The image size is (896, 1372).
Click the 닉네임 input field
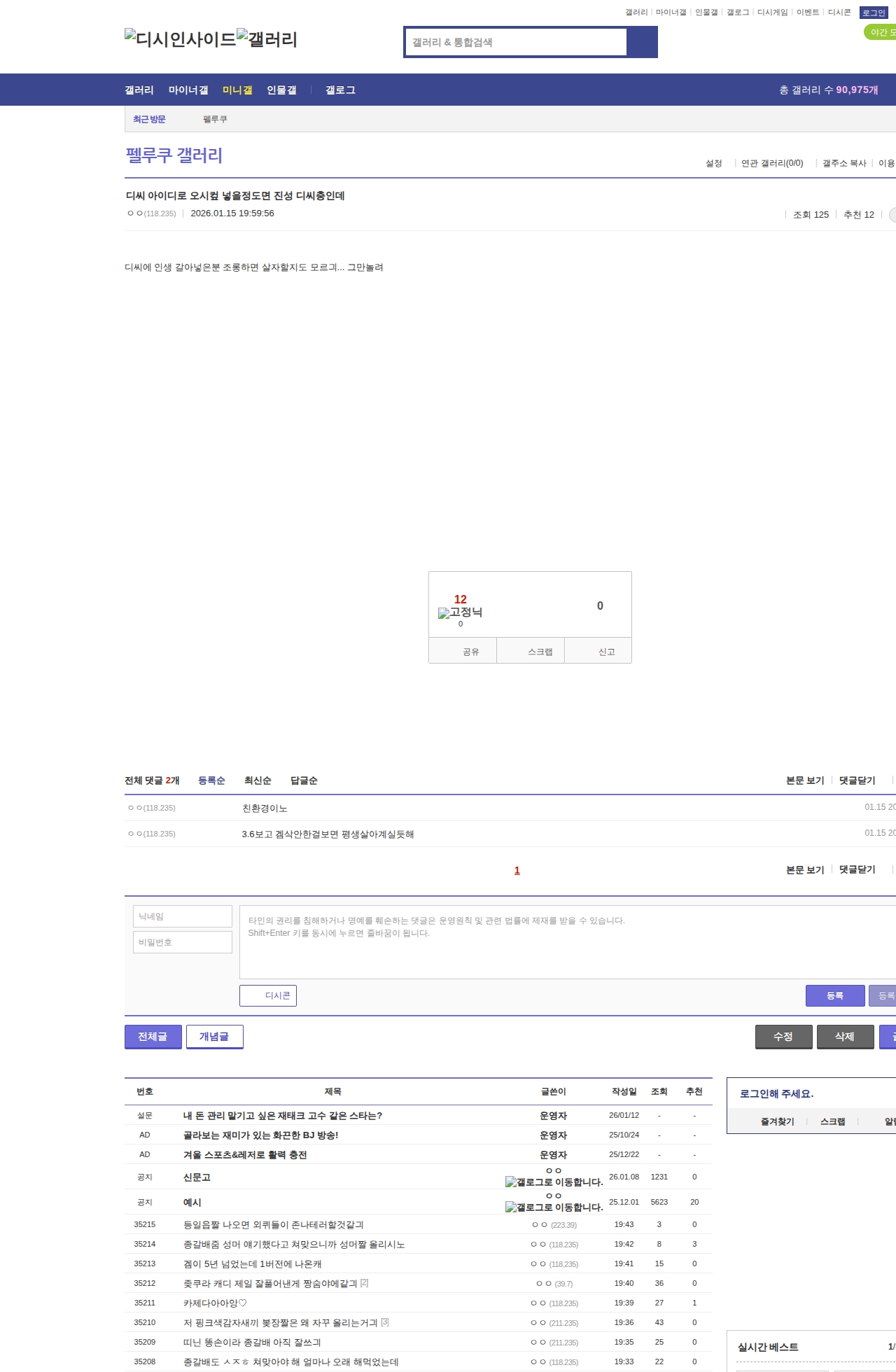183,916
